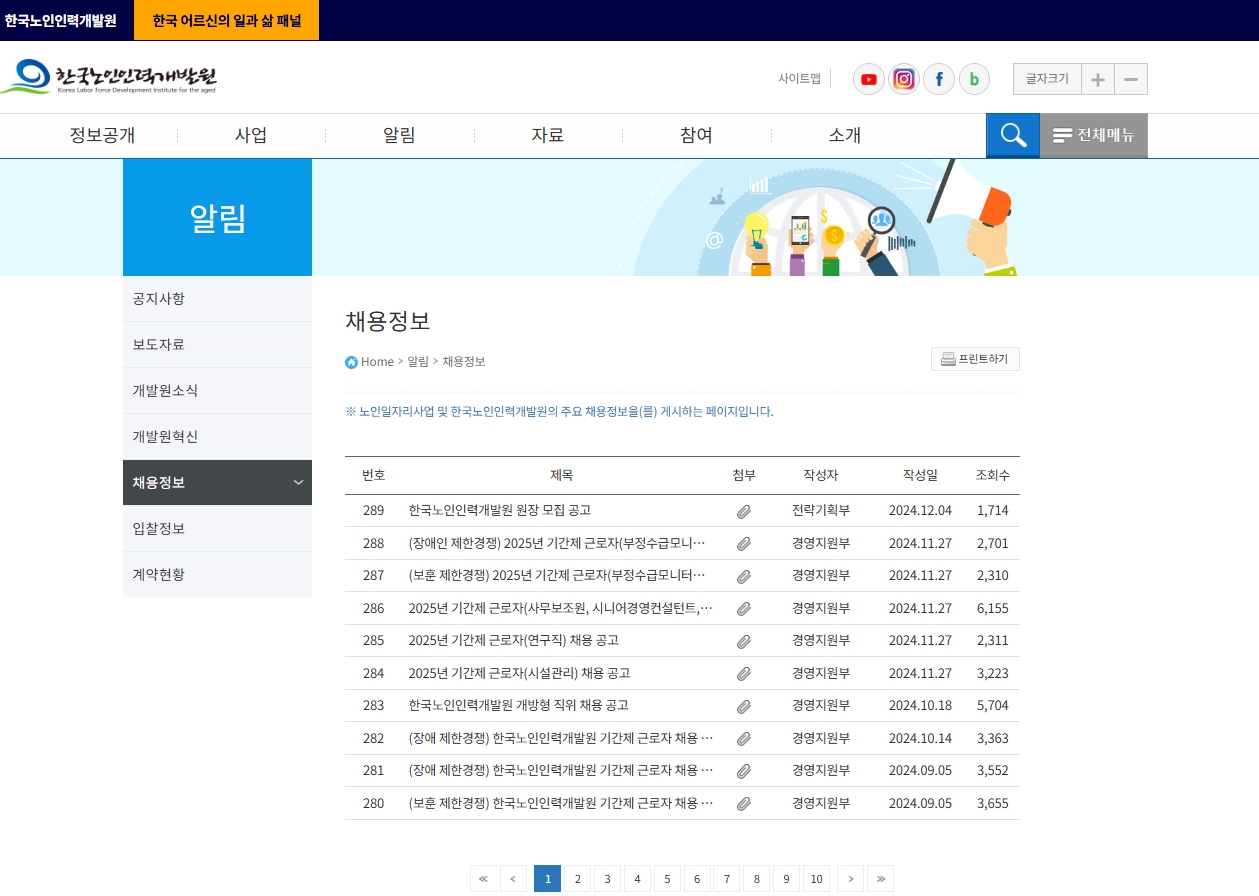Open the Naver blog icon
The width and height of the screenshot is (1259, 896).
click(x=974, y=79)
